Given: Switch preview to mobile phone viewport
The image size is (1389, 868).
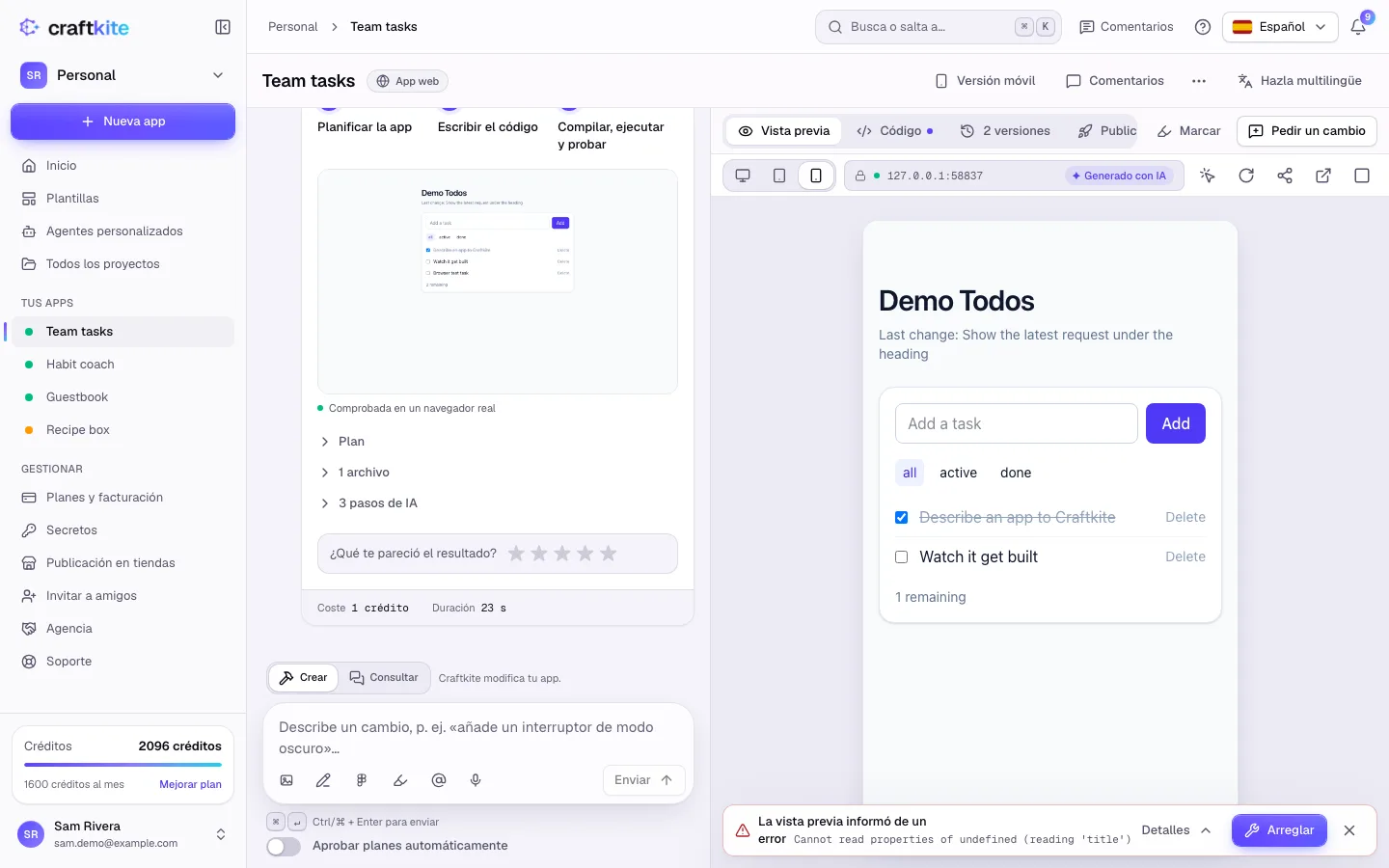Looking at the screenshot, I should pos(816,176).
